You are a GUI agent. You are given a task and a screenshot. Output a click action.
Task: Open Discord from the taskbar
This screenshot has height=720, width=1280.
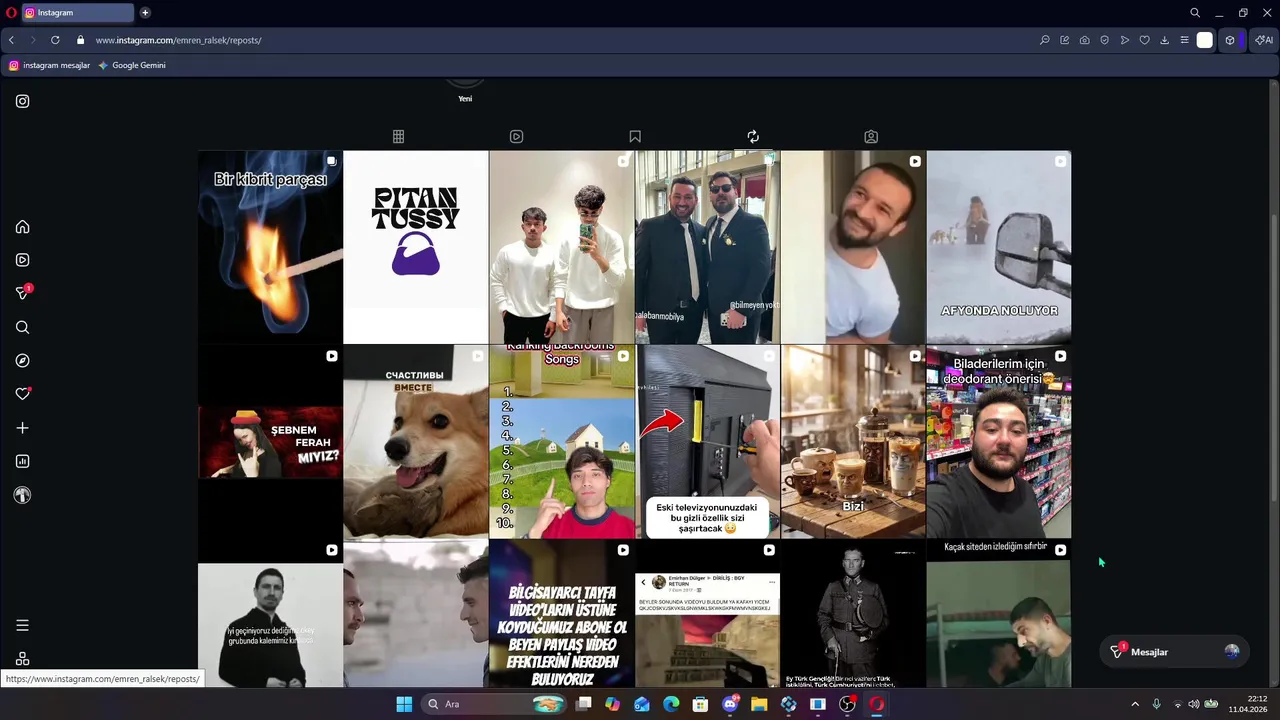(730, 704)
